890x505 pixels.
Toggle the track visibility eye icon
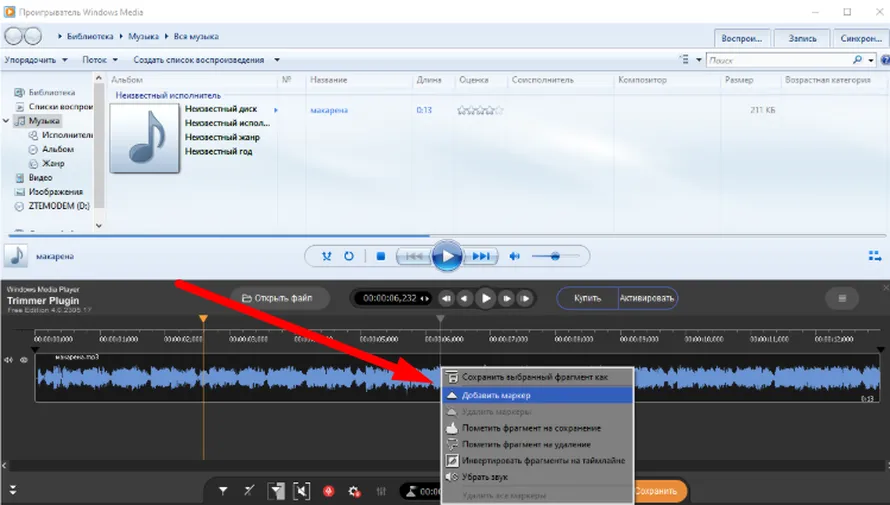(x=24, y=360)
